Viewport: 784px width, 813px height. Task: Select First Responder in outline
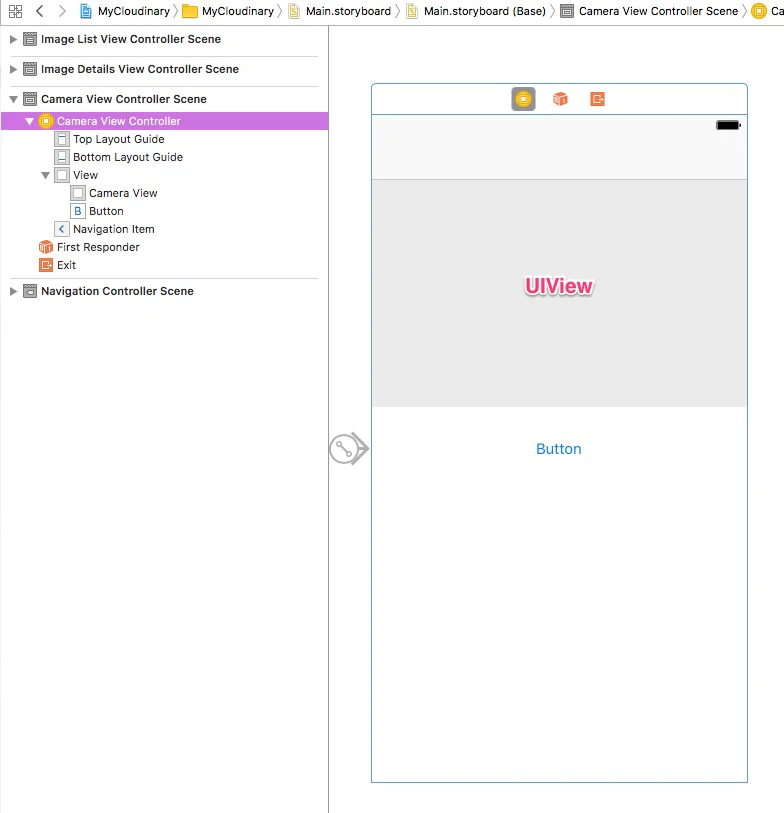pyautogui.click(x=164, y=247)
